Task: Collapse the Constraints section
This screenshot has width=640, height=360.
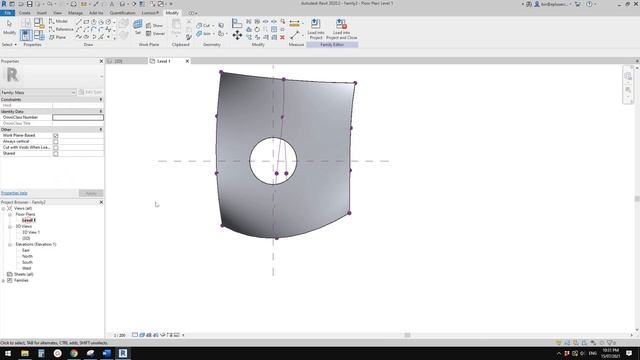Action: point(101,100)
